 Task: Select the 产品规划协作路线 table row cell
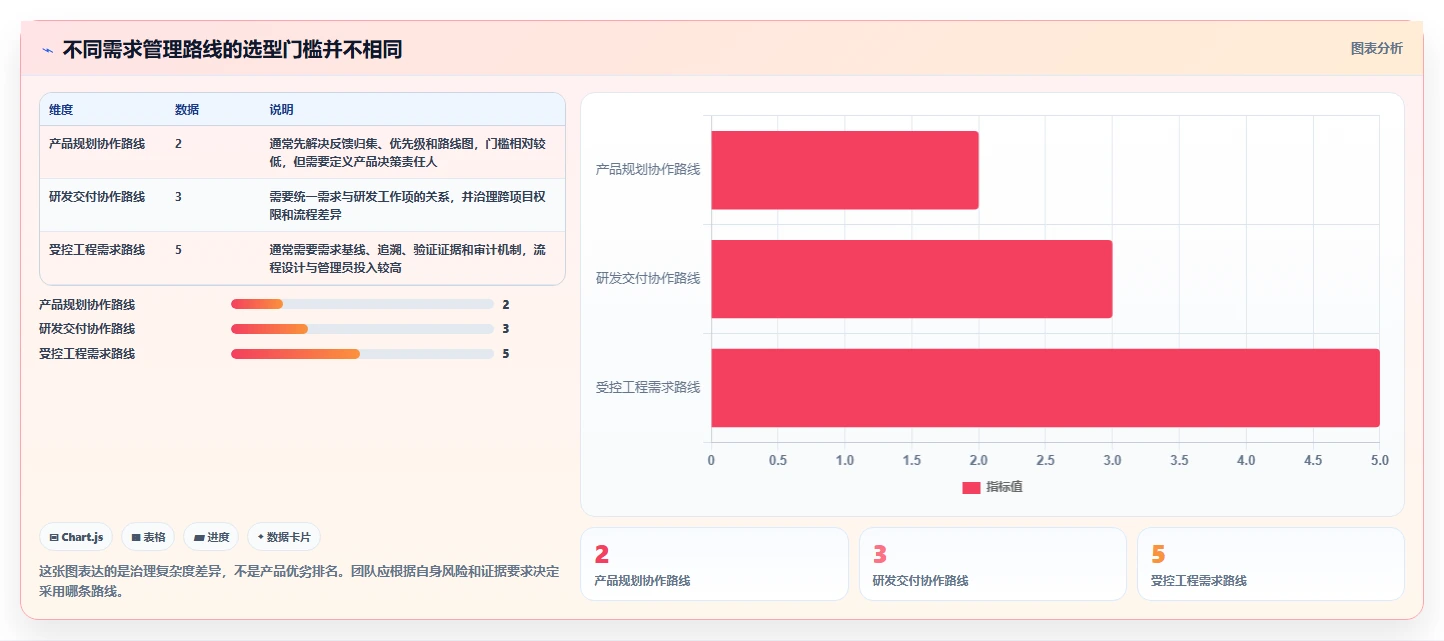pos(97,144)
